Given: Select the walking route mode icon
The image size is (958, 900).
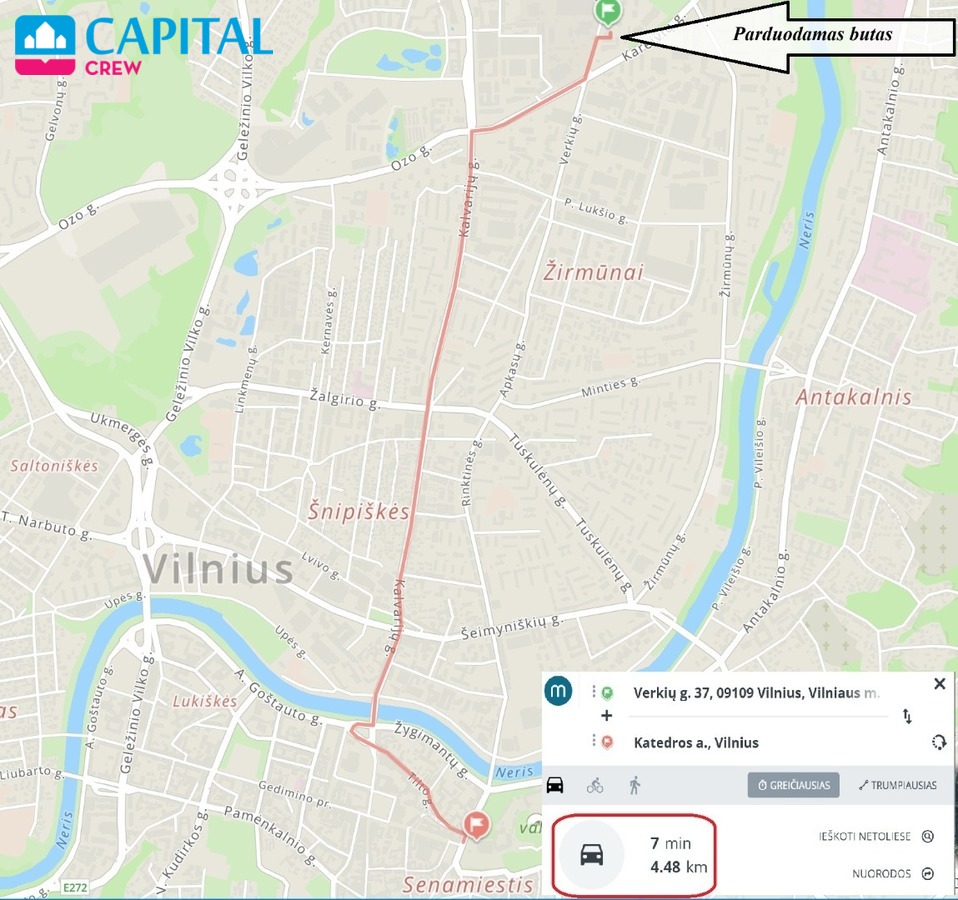Looking at the screenshot, I should click(635, 785).
